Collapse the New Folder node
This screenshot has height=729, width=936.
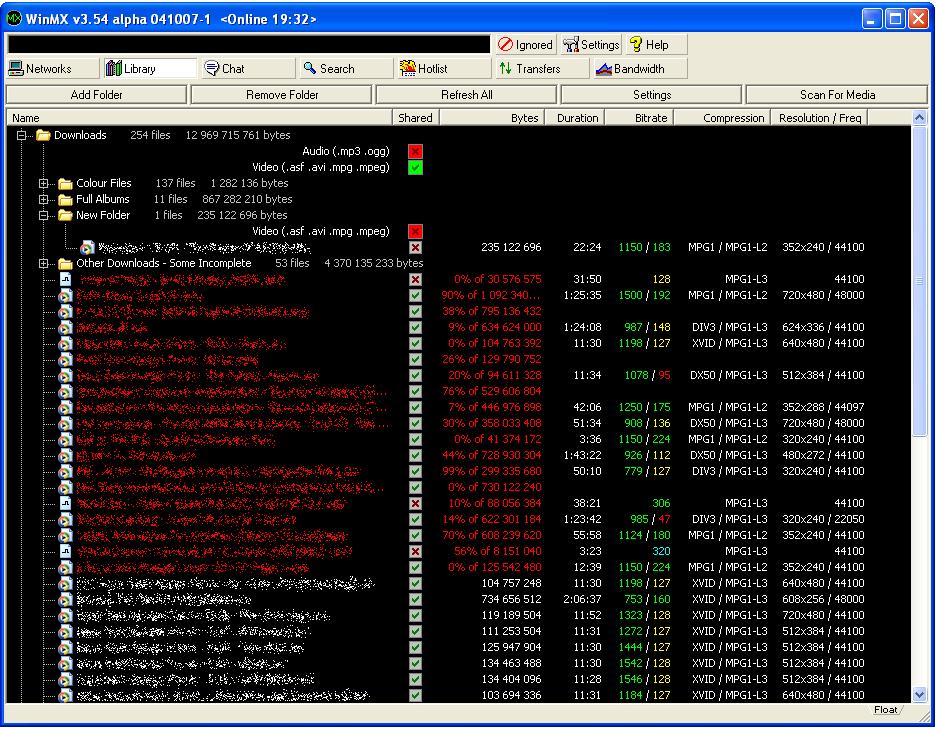44,216
